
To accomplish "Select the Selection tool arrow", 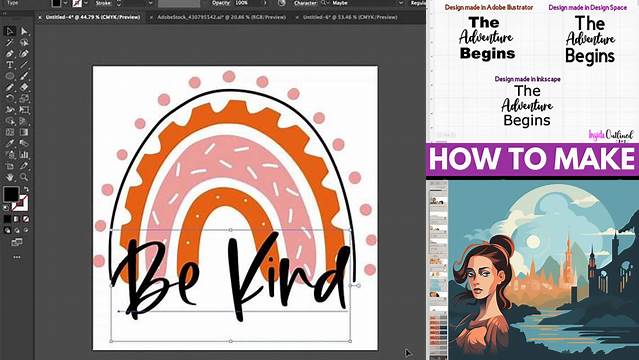I will point(10,31).
